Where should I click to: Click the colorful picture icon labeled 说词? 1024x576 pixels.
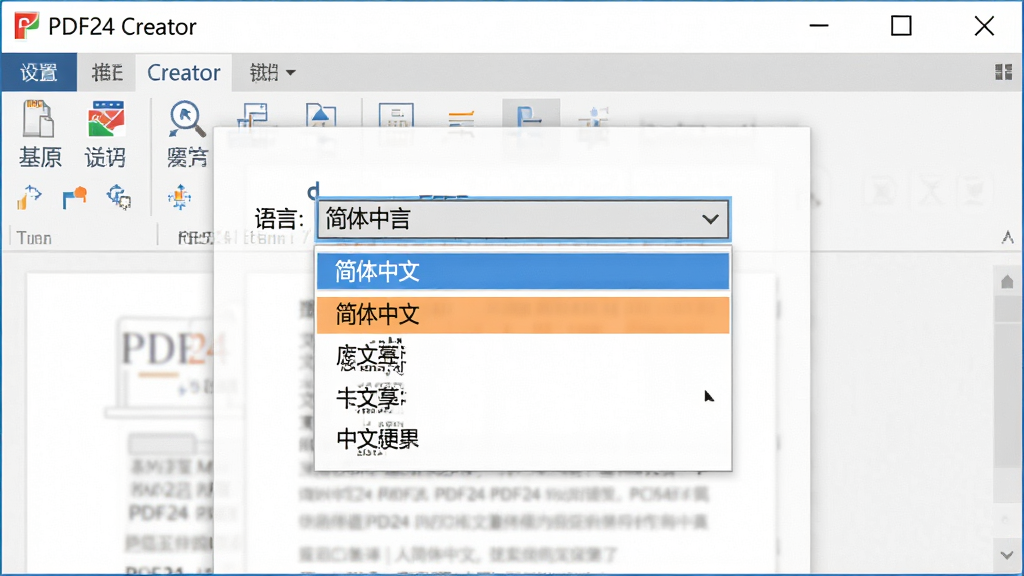coord(106,119)
